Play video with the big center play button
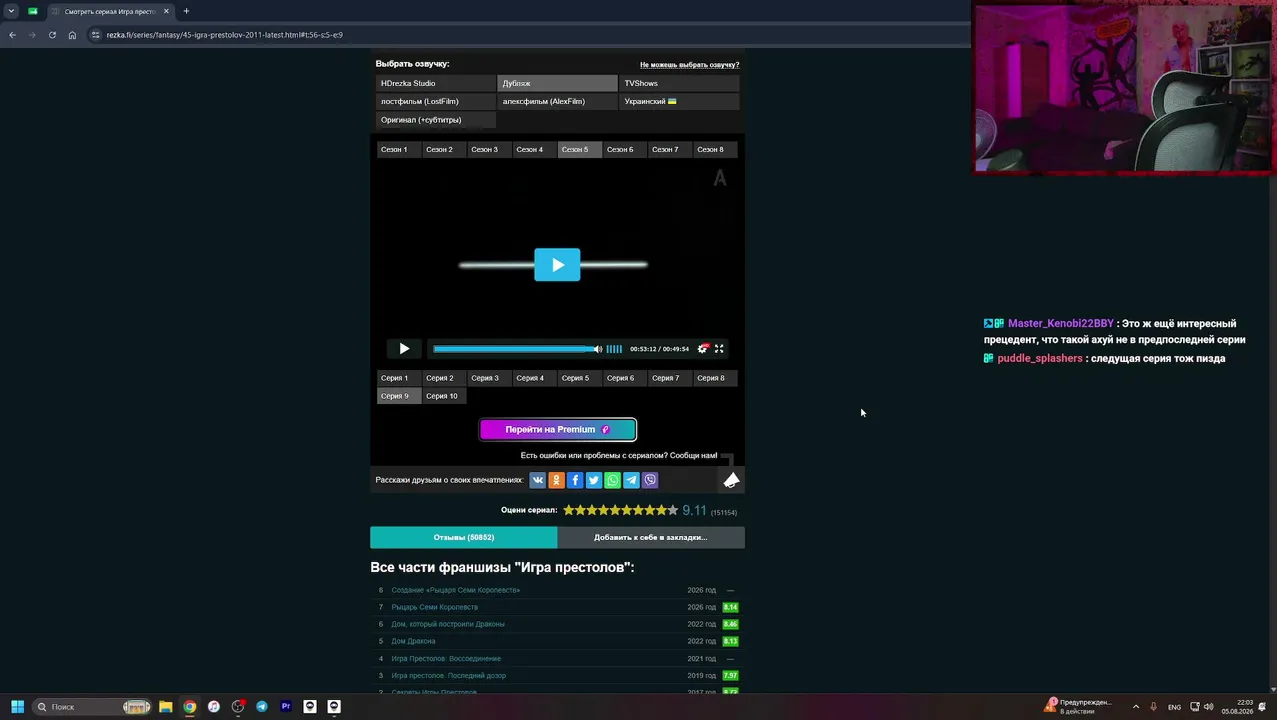The image size is (1277, 720). (x=557, y=265)
